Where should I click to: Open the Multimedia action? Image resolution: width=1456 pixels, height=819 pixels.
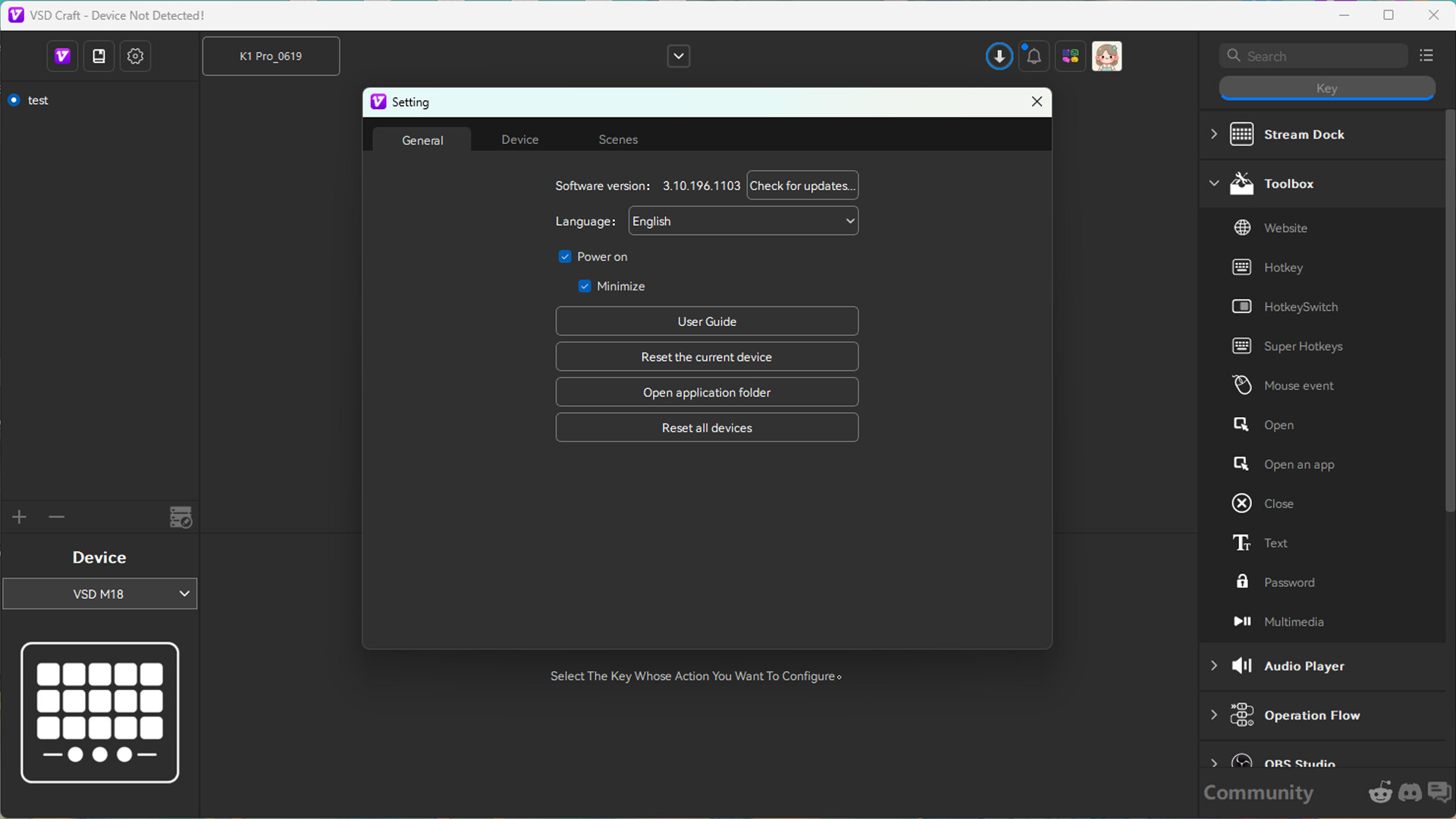1294,621
